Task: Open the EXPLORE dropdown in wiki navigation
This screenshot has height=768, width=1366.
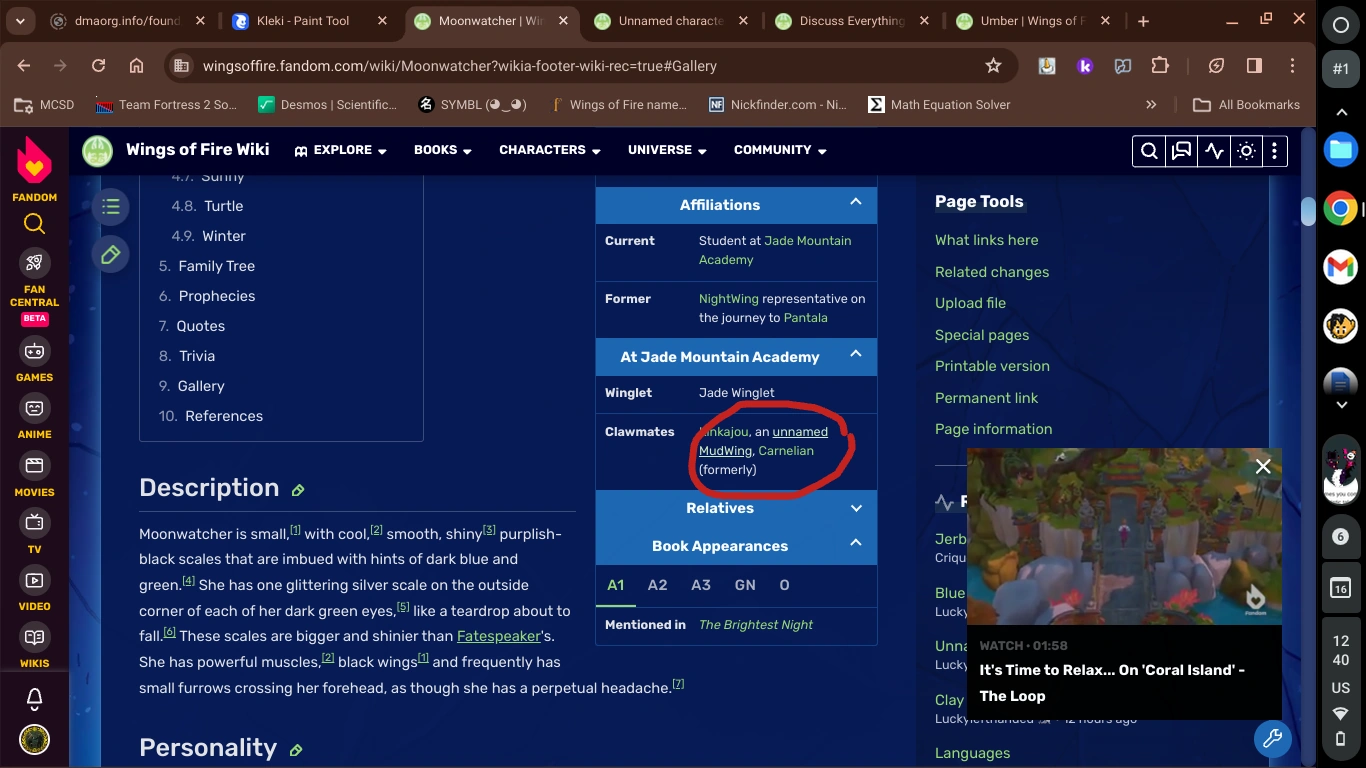Action: 340,150
